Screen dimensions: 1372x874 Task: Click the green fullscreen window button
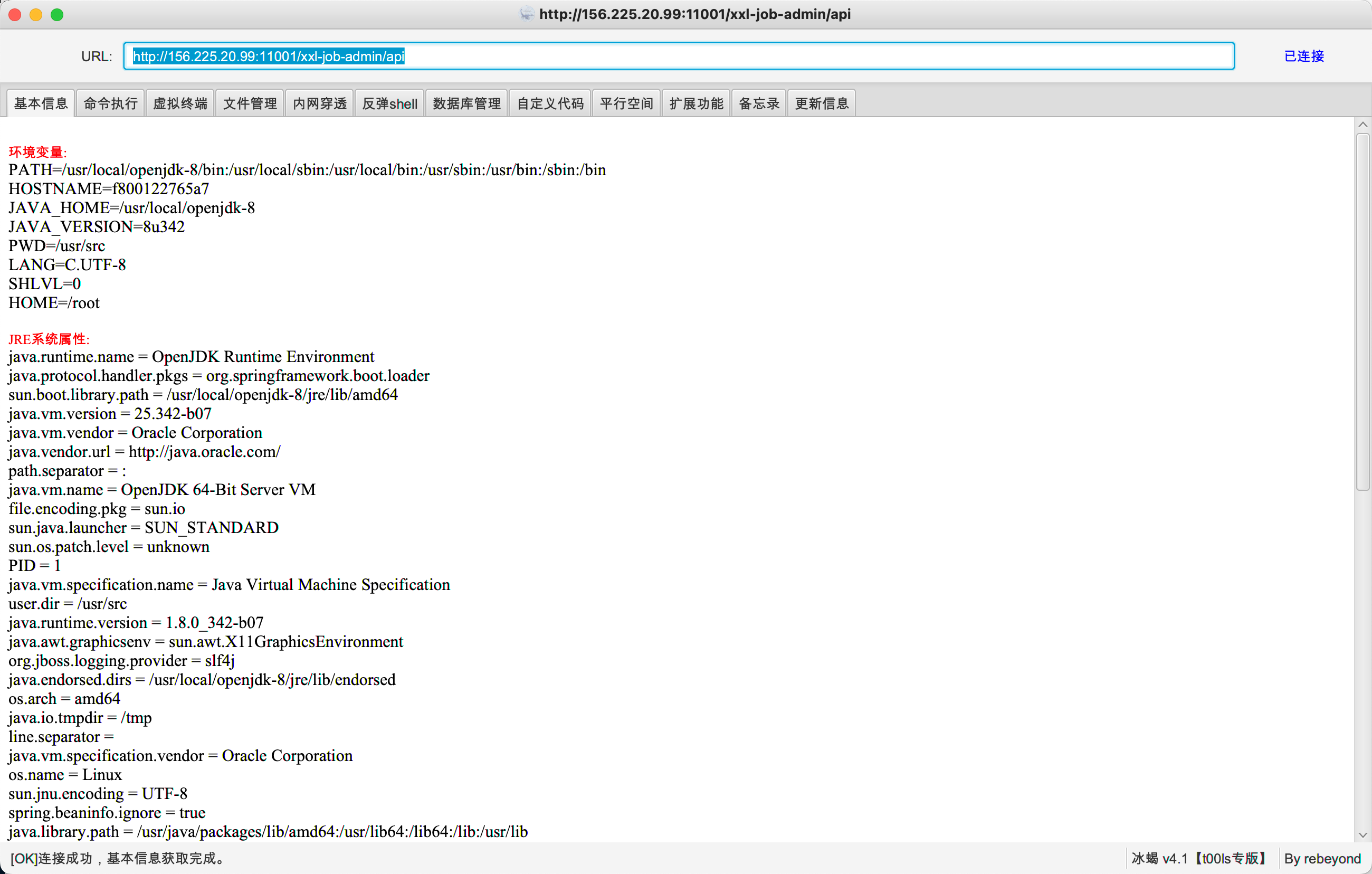coord(57,15)
